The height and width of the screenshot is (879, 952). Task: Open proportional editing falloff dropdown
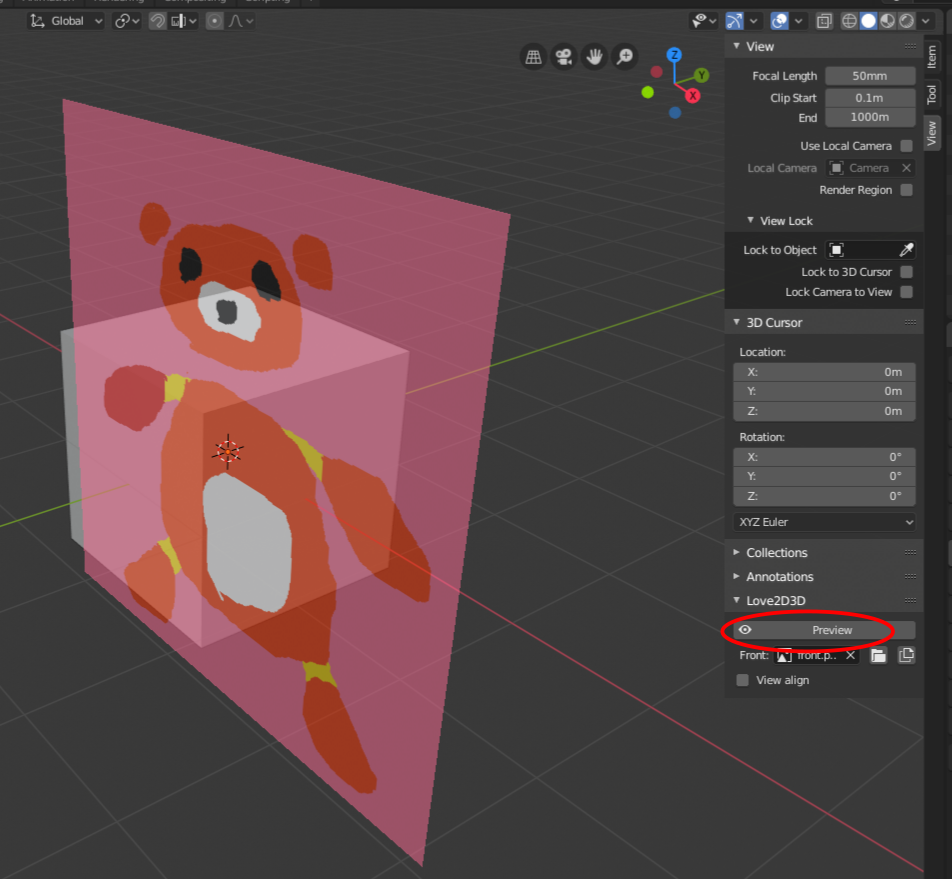(240, 21)
